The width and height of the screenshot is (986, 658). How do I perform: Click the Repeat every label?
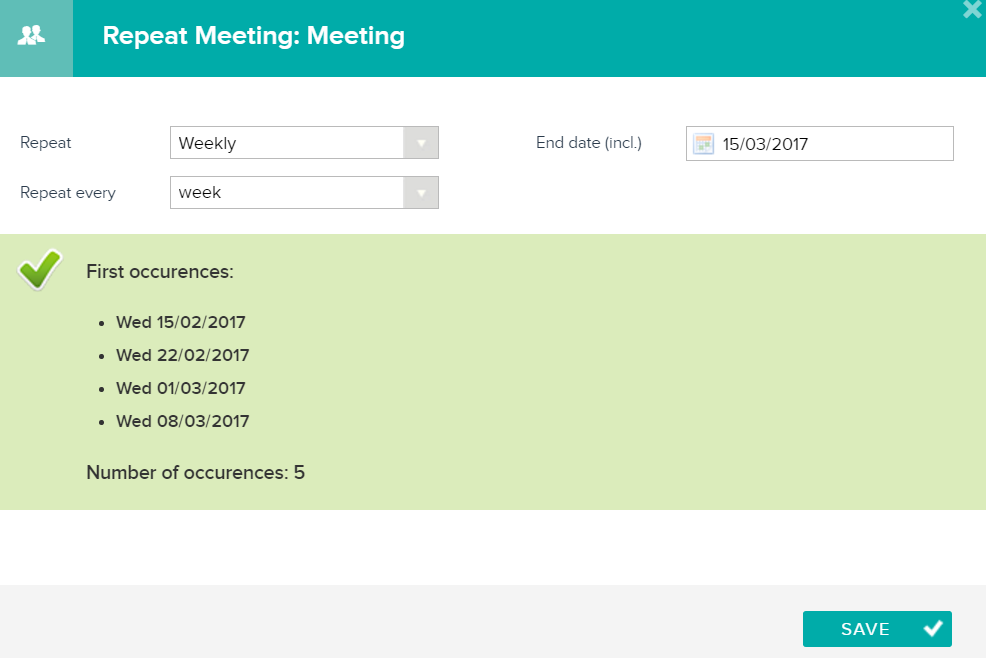pyautogui.click(x=68, y=192)
